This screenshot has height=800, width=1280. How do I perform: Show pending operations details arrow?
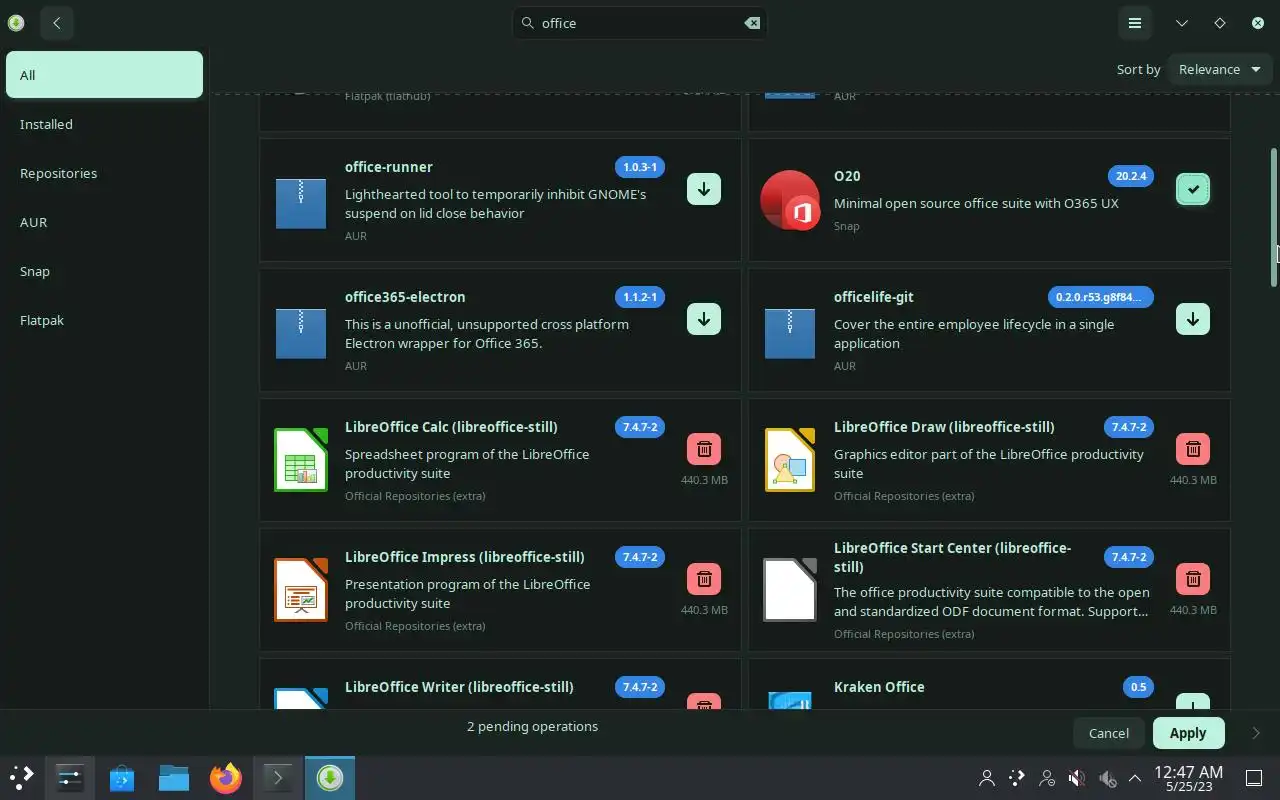pyautogui.click(x=1256, y=733)
